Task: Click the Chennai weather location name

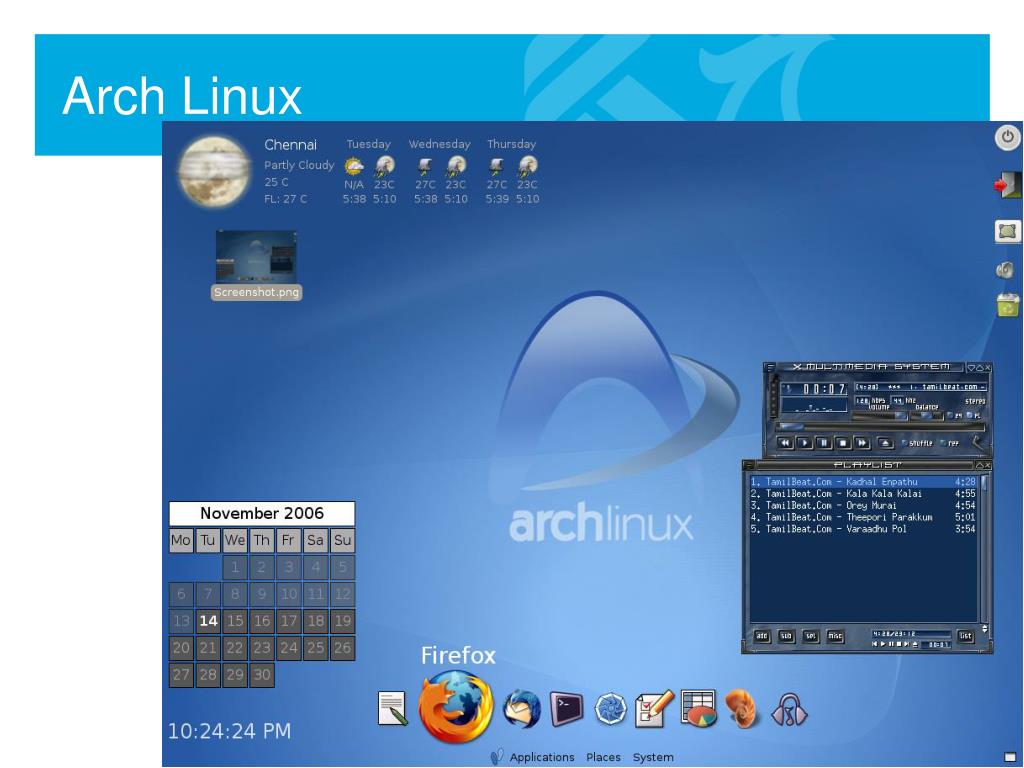Action: [291, 145]
